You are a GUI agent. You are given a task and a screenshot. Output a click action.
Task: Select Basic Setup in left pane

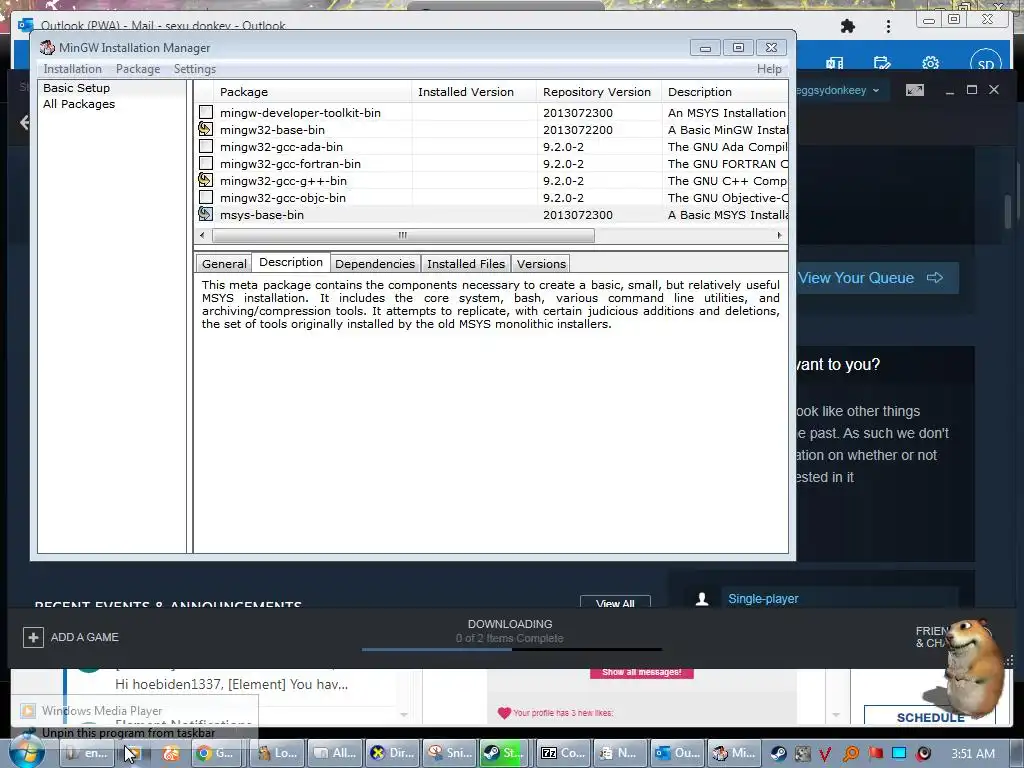coord(76,88)
